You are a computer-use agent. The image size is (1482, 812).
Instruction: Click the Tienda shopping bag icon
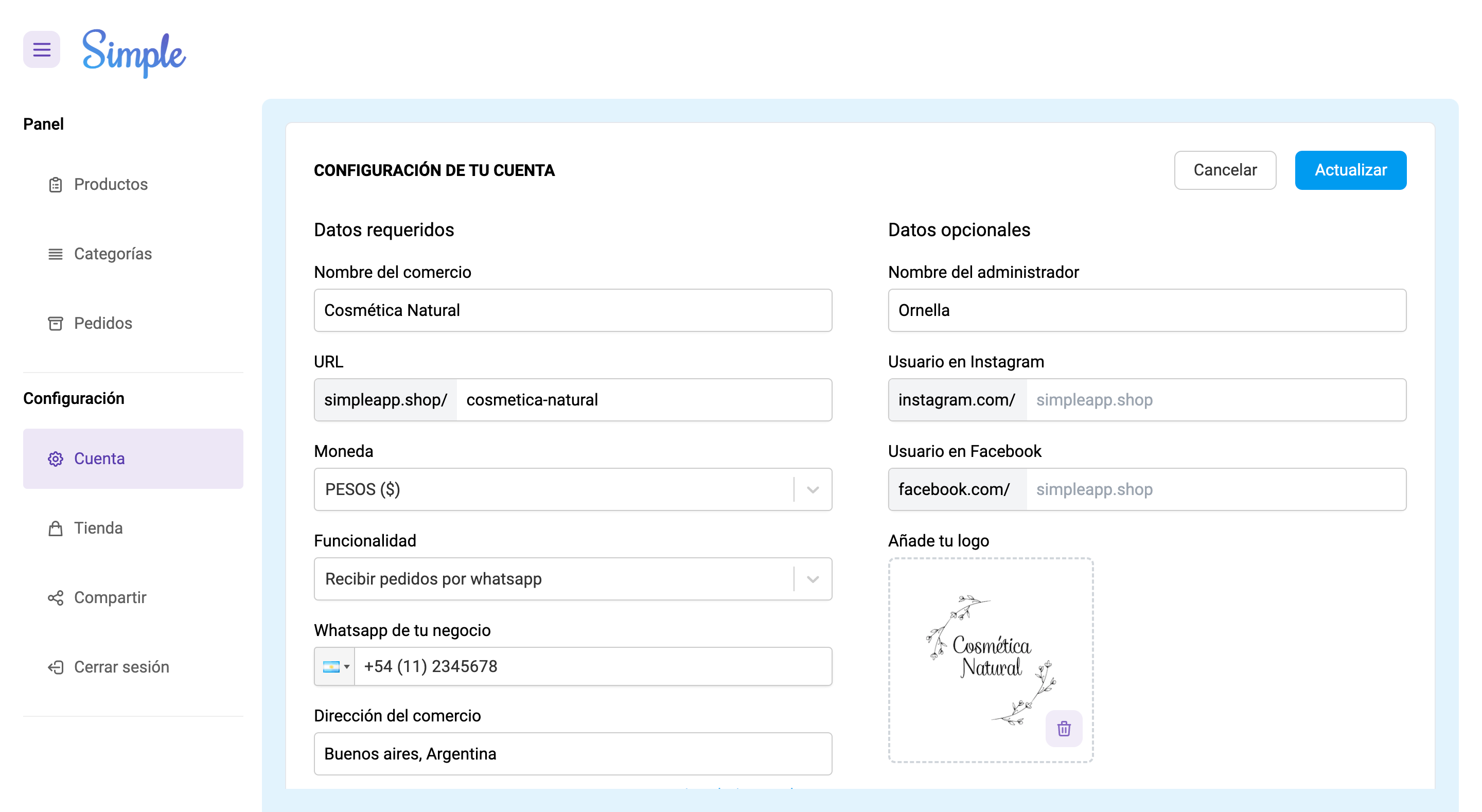click(55, 528)
